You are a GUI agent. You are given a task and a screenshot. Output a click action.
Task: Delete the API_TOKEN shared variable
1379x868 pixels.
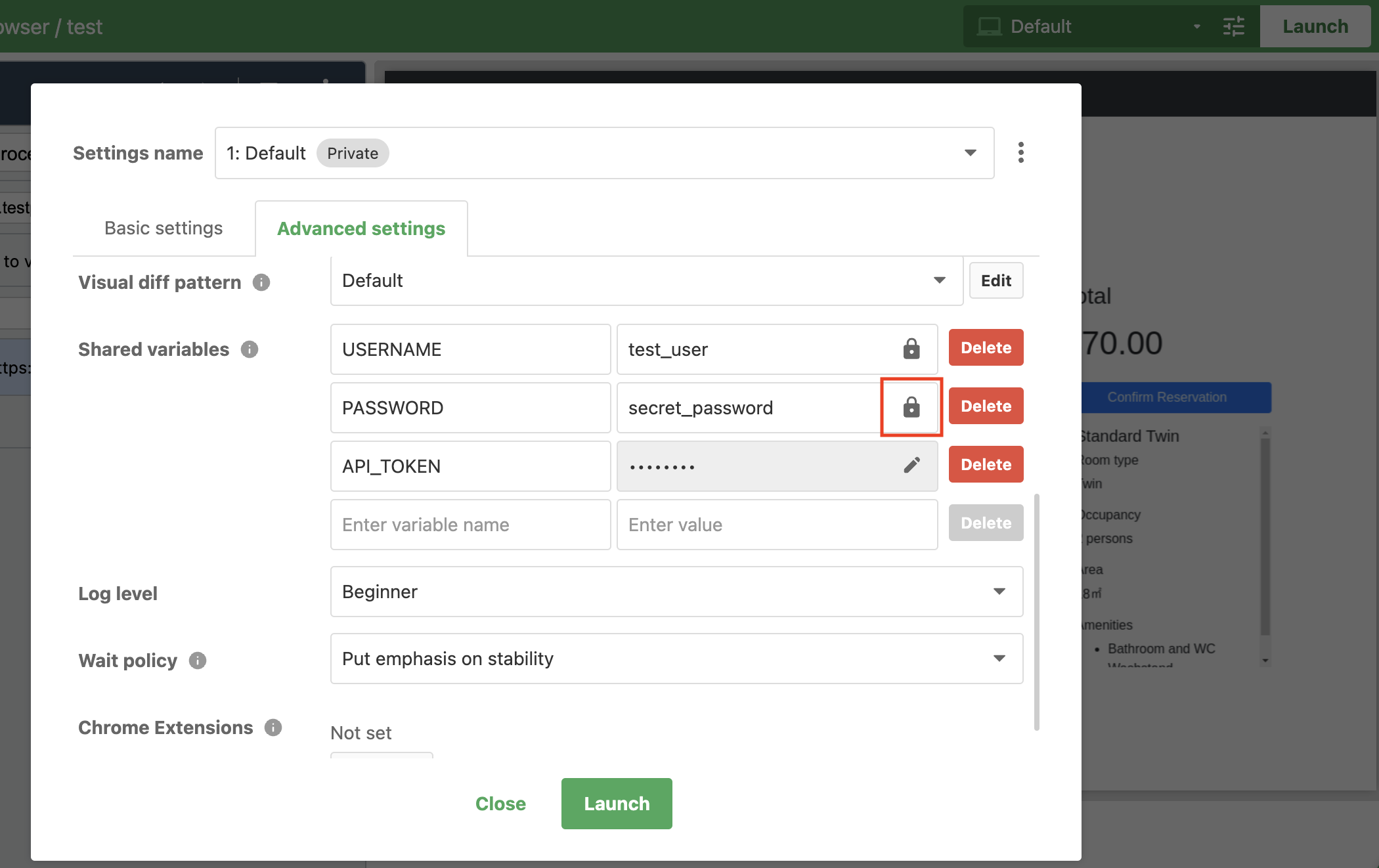tap(986, 464)
